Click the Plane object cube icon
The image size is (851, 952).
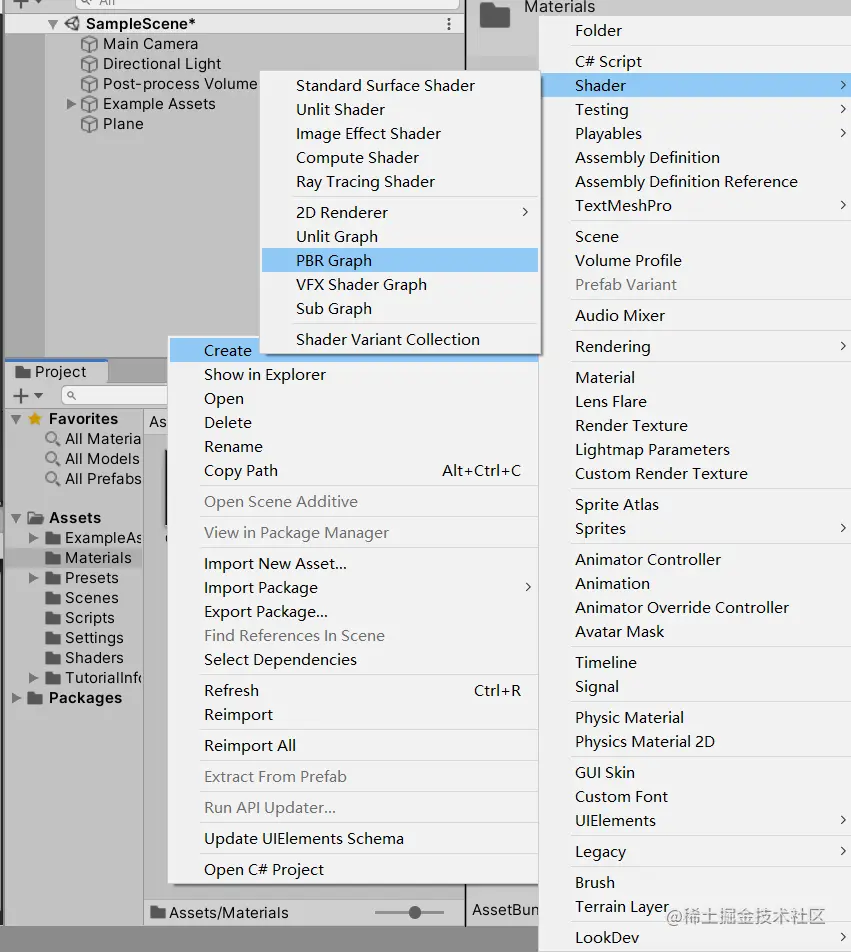click(x=89, y=124)
